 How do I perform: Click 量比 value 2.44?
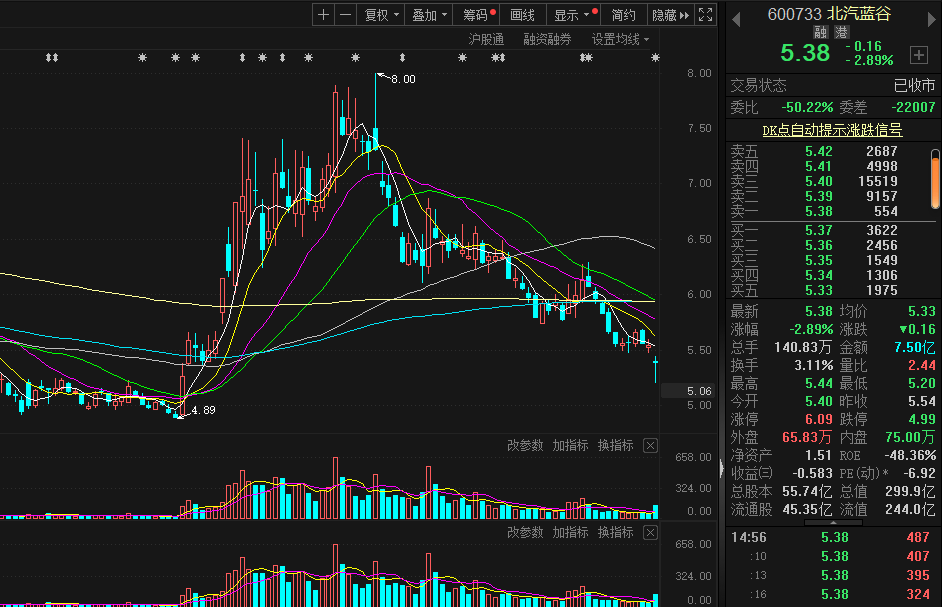[922, 365]
